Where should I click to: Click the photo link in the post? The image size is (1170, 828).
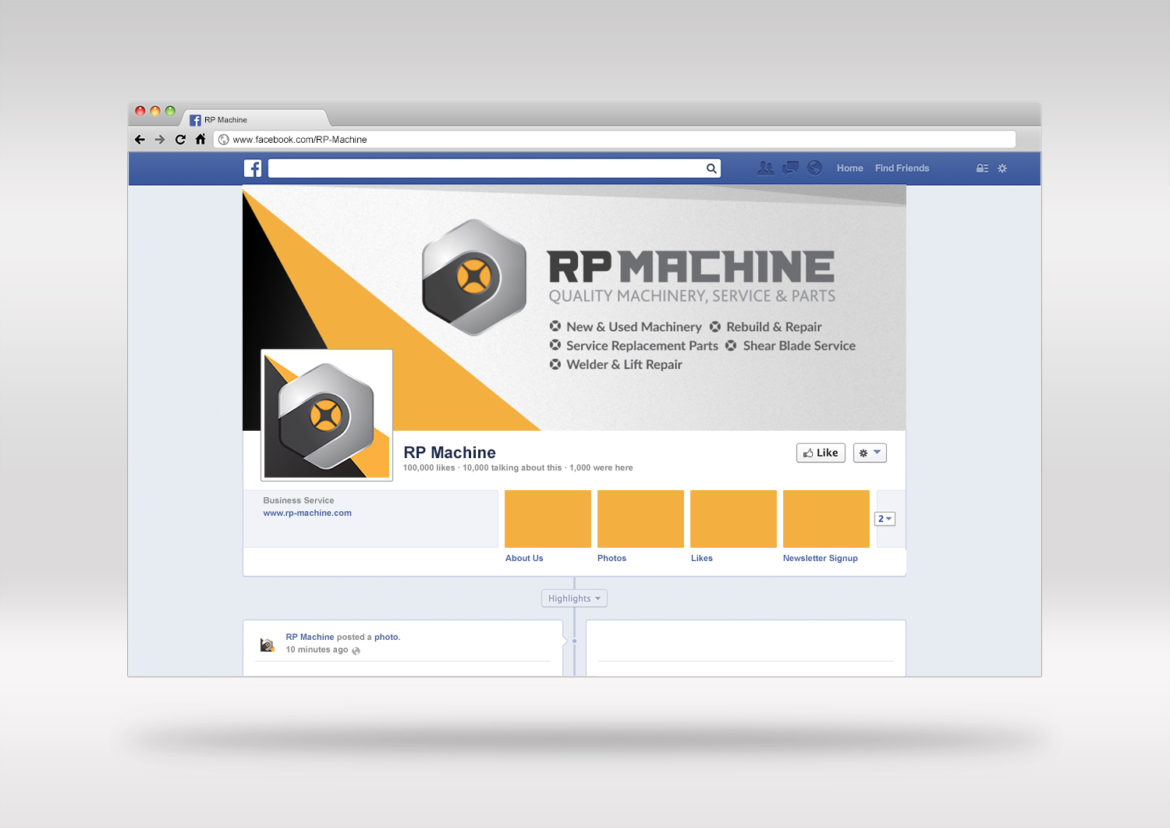point(385,636)
